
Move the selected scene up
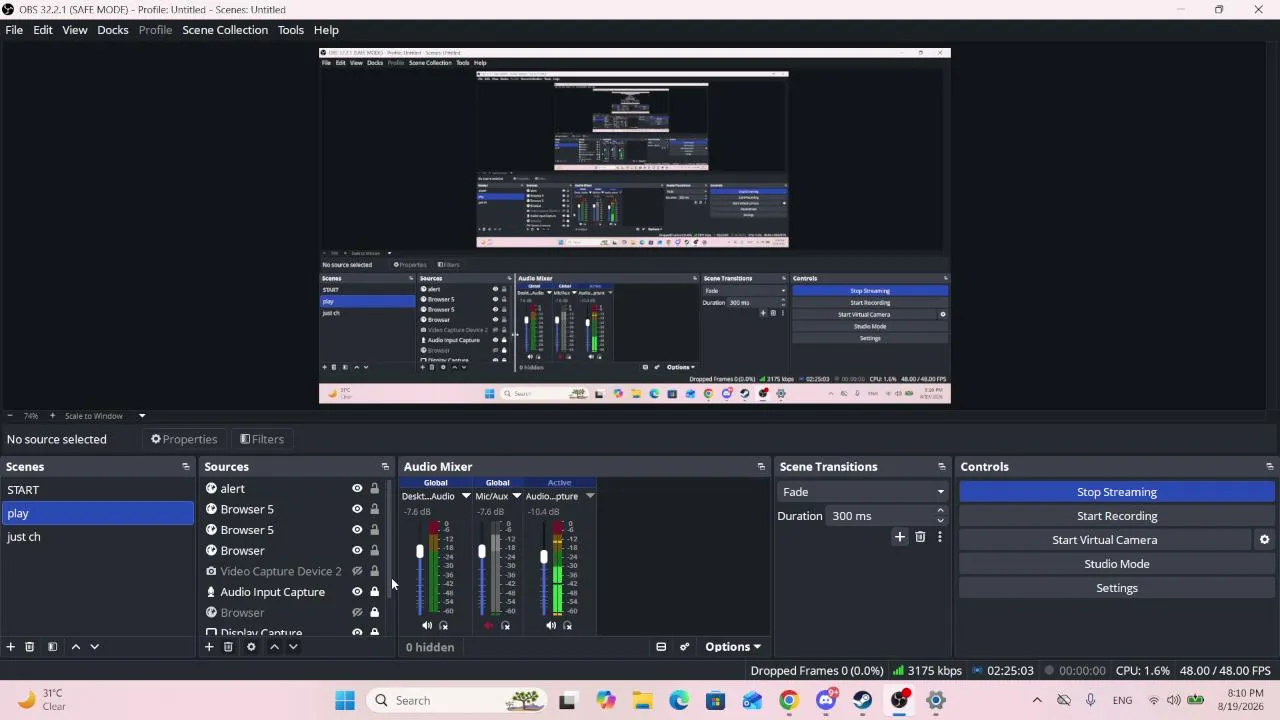click(x=75, y=647)
